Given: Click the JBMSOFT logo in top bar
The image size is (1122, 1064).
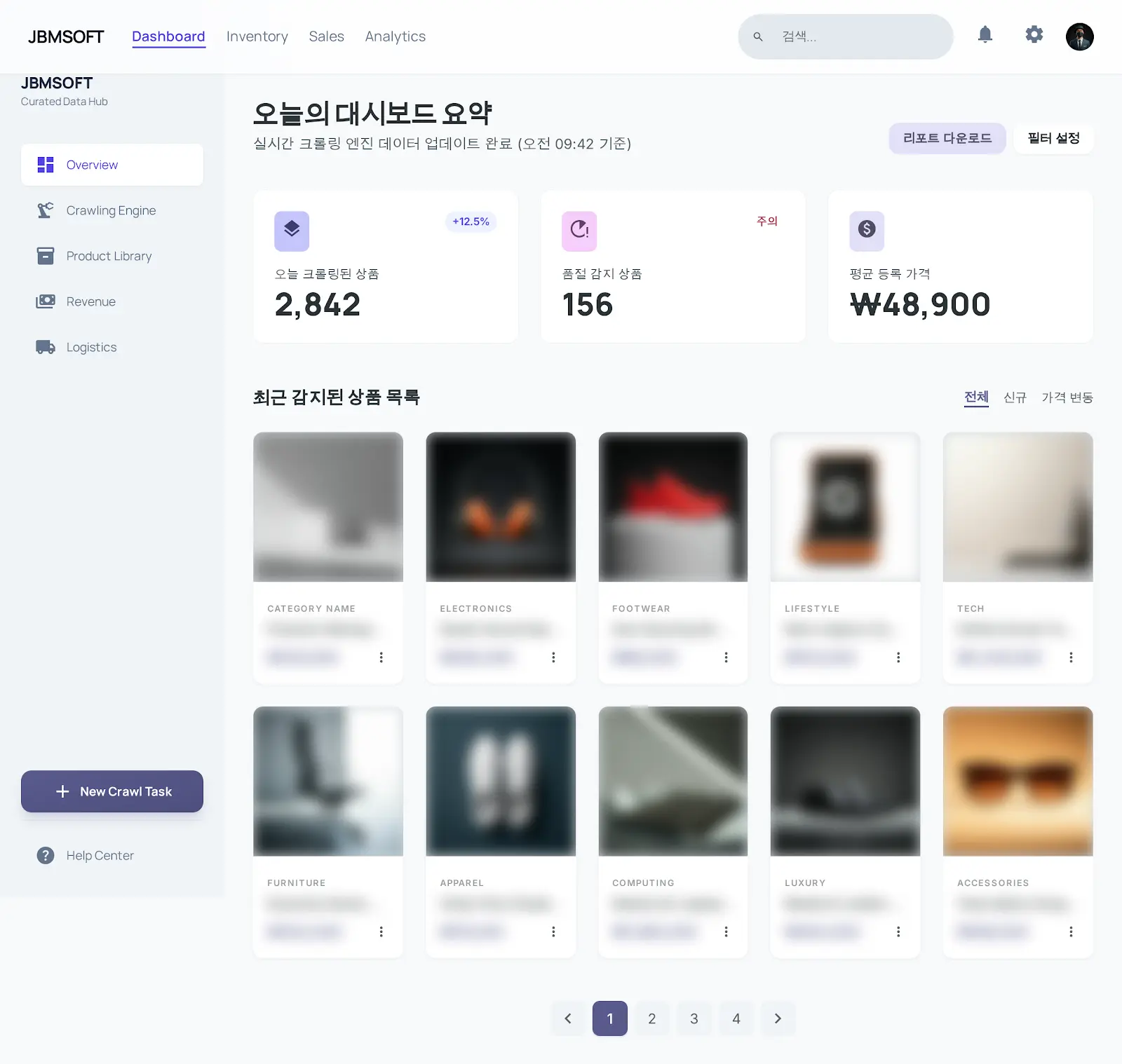Looking at the screenshot, I should (x=66, y=36).
